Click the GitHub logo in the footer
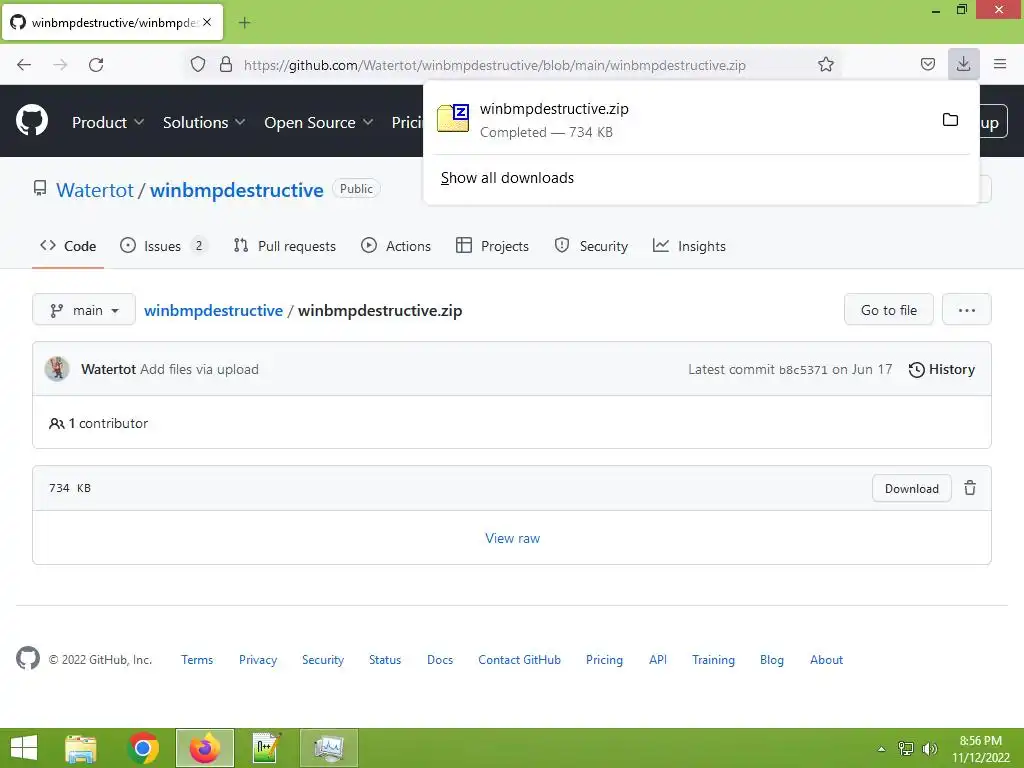The width and height of the screenshot is (1024, 768). click(x=28, y=658)
